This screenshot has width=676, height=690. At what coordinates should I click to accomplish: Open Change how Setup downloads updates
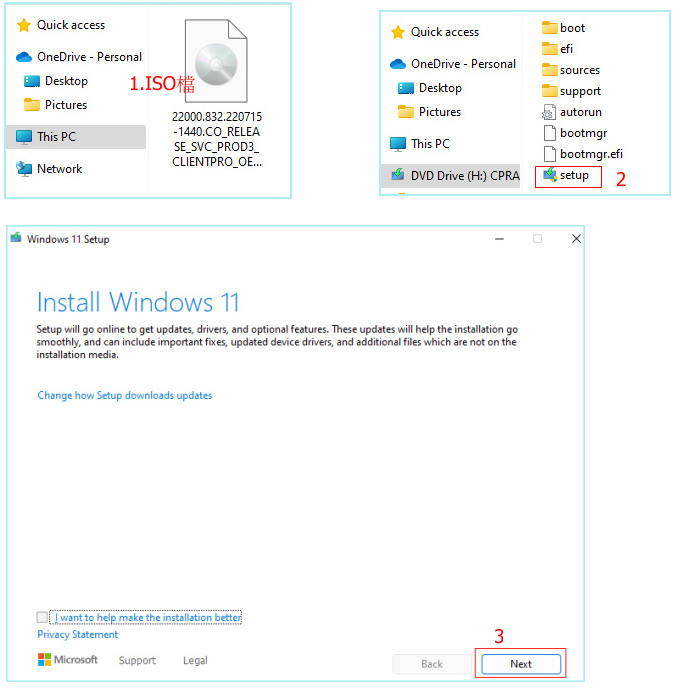[x=125, y=395]
